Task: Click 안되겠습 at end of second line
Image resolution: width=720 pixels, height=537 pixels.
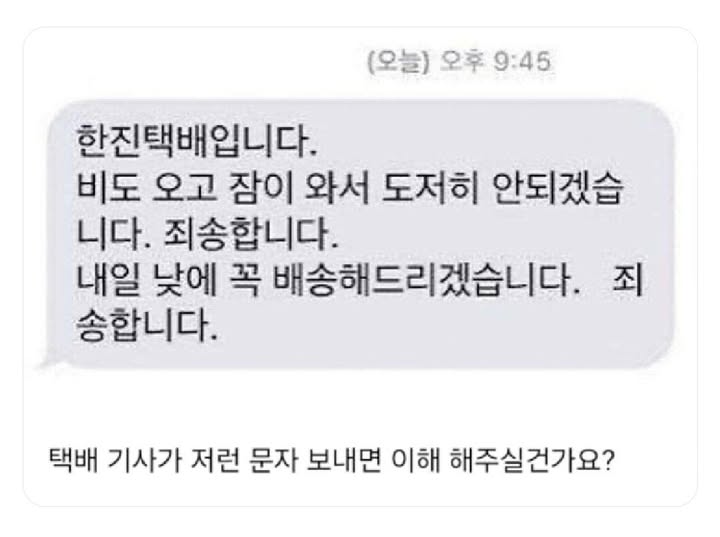Action: pos(557,188)
